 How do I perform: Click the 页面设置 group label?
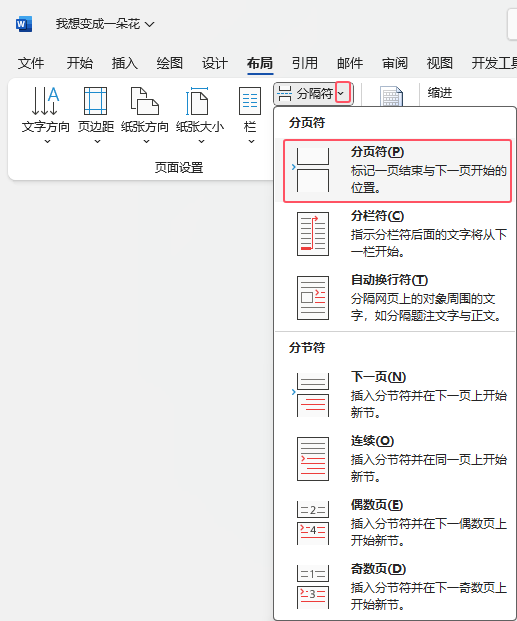point(179,168)
